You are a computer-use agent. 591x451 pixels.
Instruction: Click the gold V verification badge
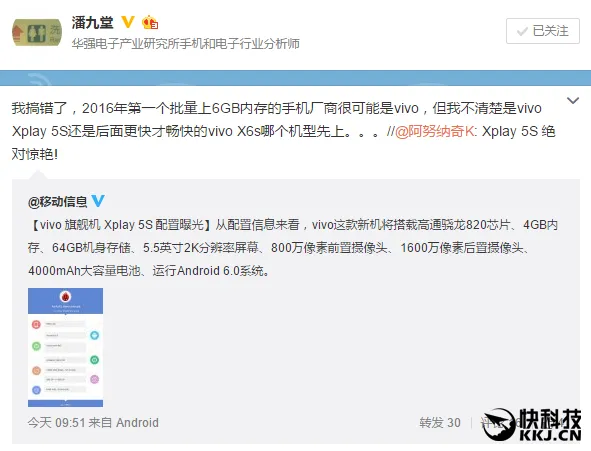pos(128,22)
